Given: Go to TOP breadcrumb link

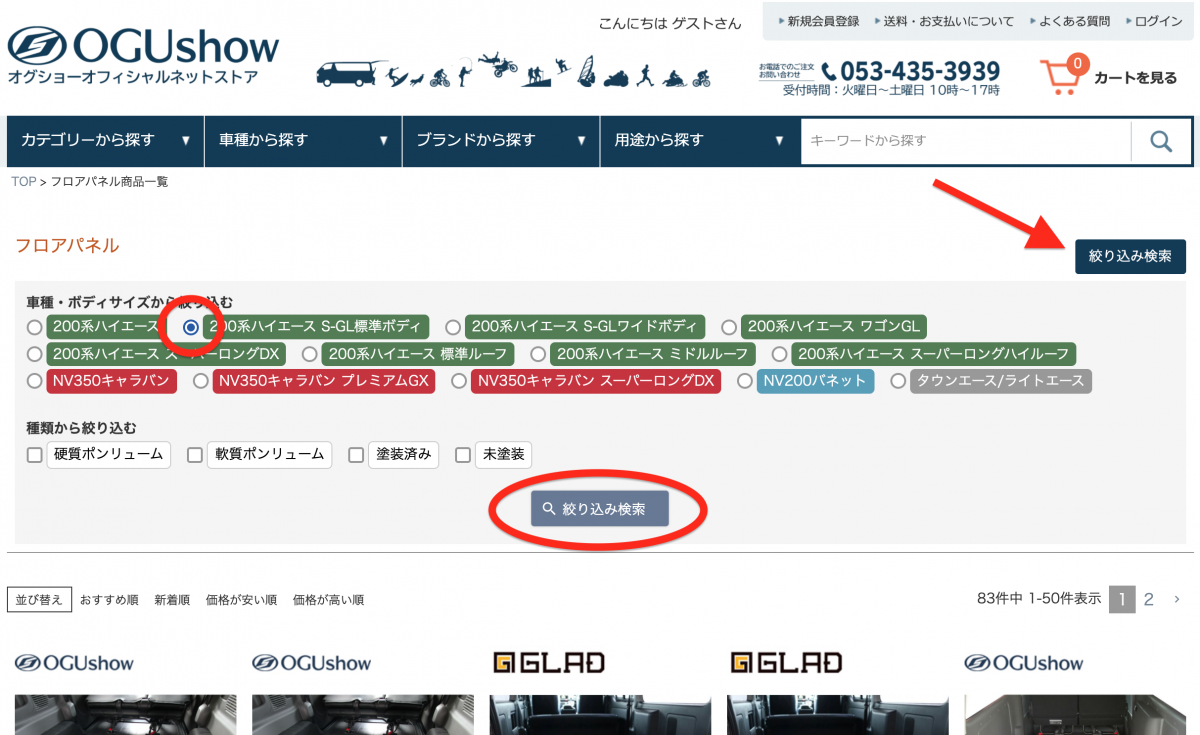Looking at the screenshot, I should 23,182.
